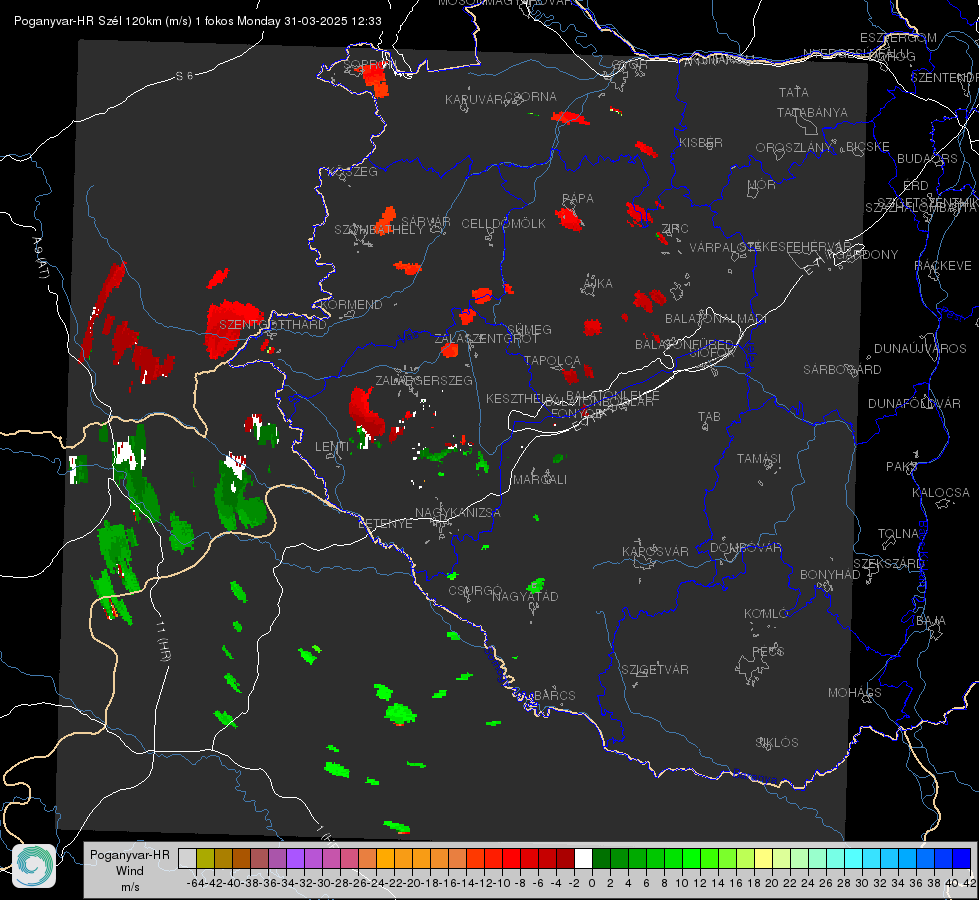Click the DOMBOVAR label

pos(745,547)
